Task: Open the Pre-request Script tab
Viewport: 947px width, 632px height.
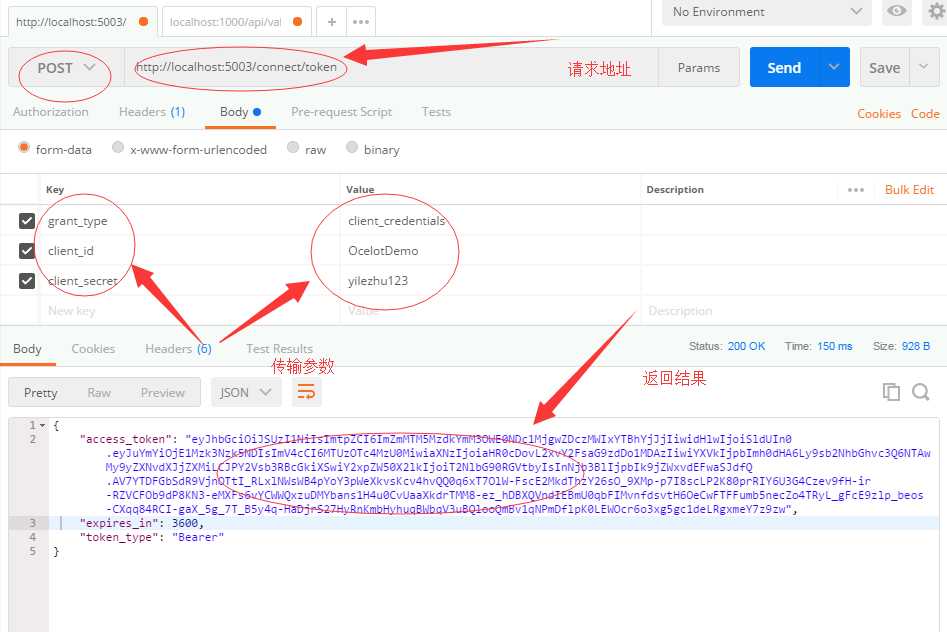Action: 341,112
